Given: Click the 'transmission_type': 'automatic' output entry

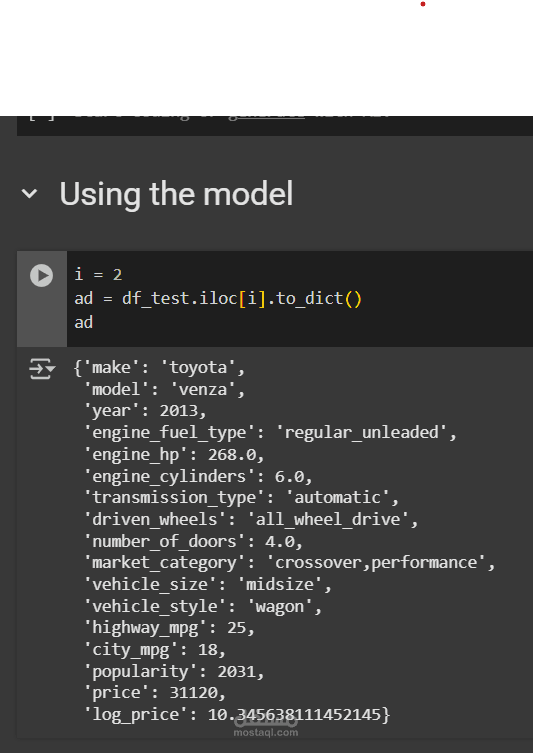Looking at the screenshot, I should [241, 498].
